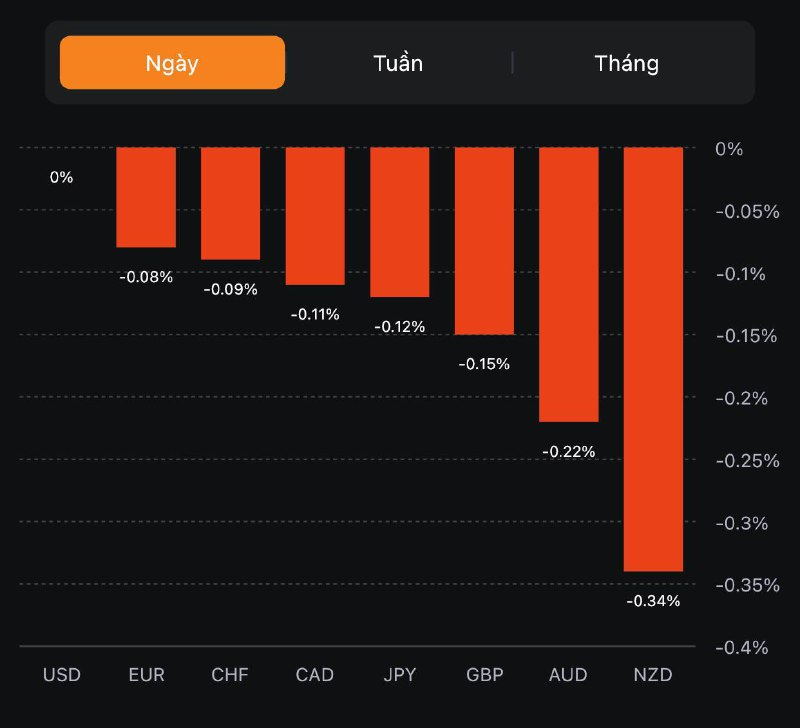Image resolution: width=800 pixels, height=728 pixels.
Task: Click the NZD currency label
Action: [x=653, y=675]
